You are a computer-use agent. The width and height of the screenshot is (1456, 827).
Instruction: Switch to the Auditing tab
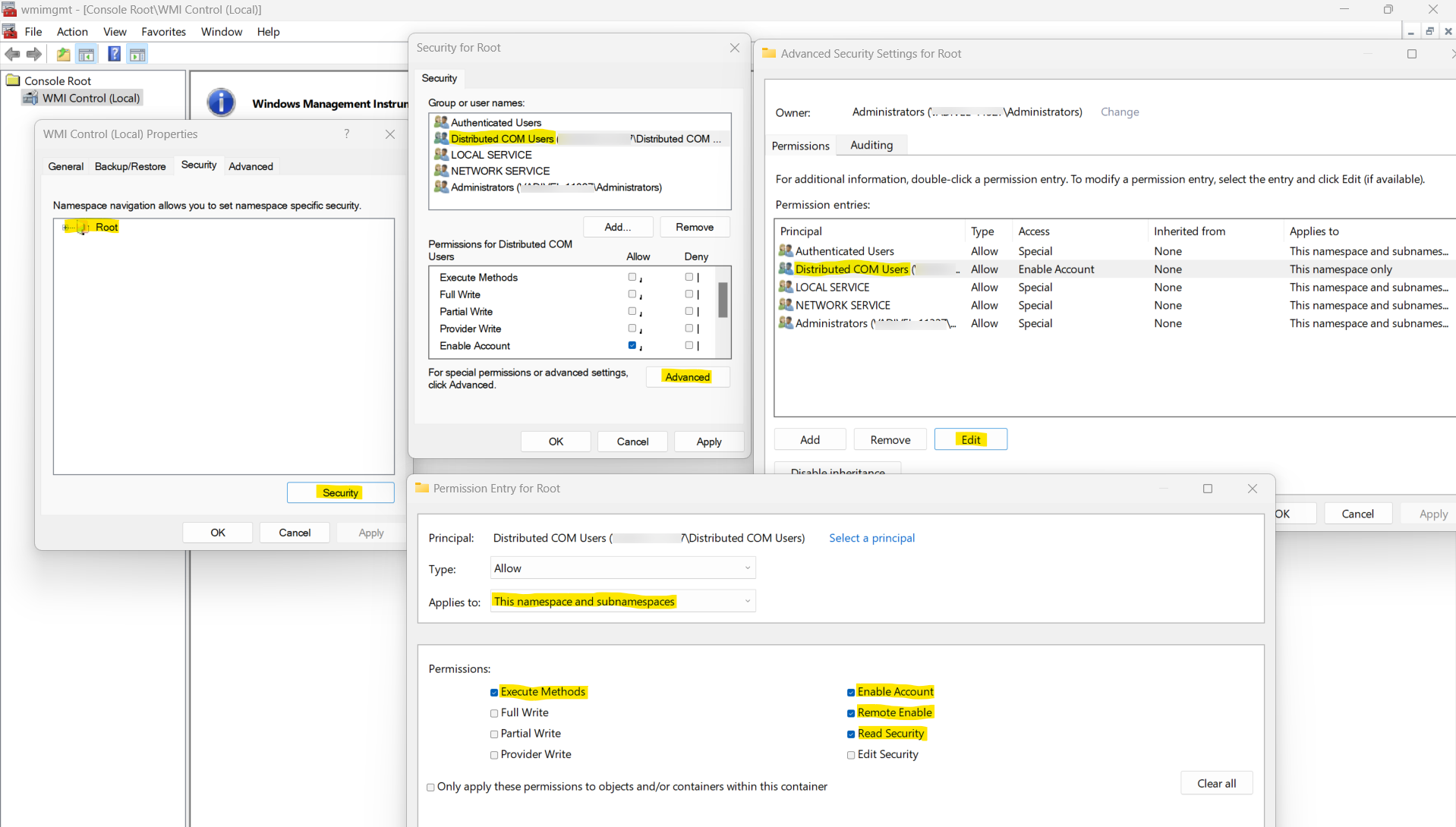coord(871,145)
